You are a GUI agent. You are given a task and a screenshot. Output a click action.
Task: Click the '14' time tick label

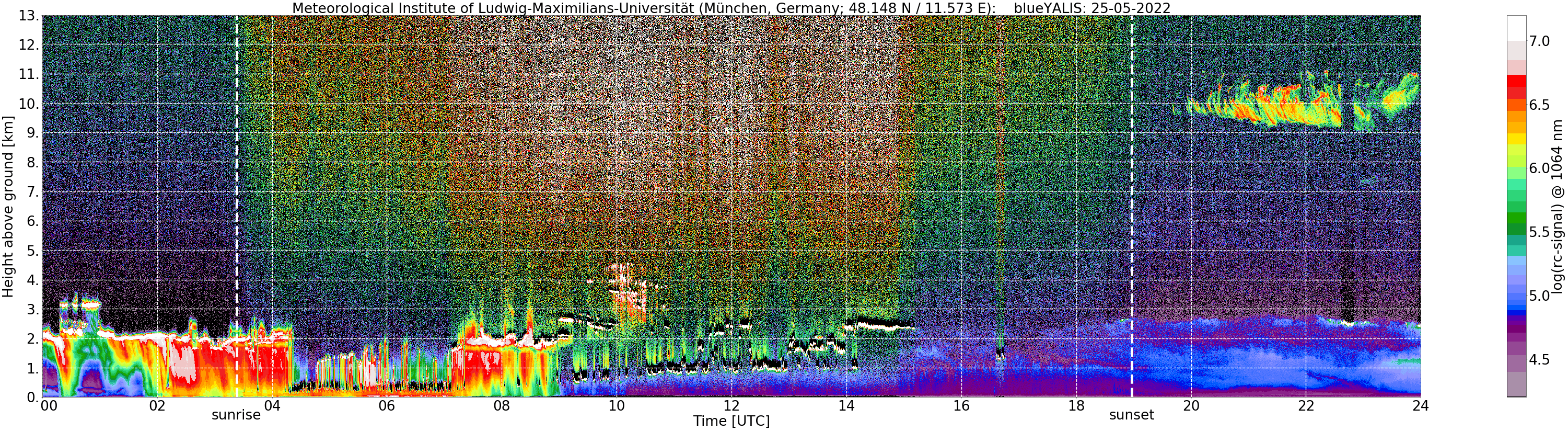846,405
